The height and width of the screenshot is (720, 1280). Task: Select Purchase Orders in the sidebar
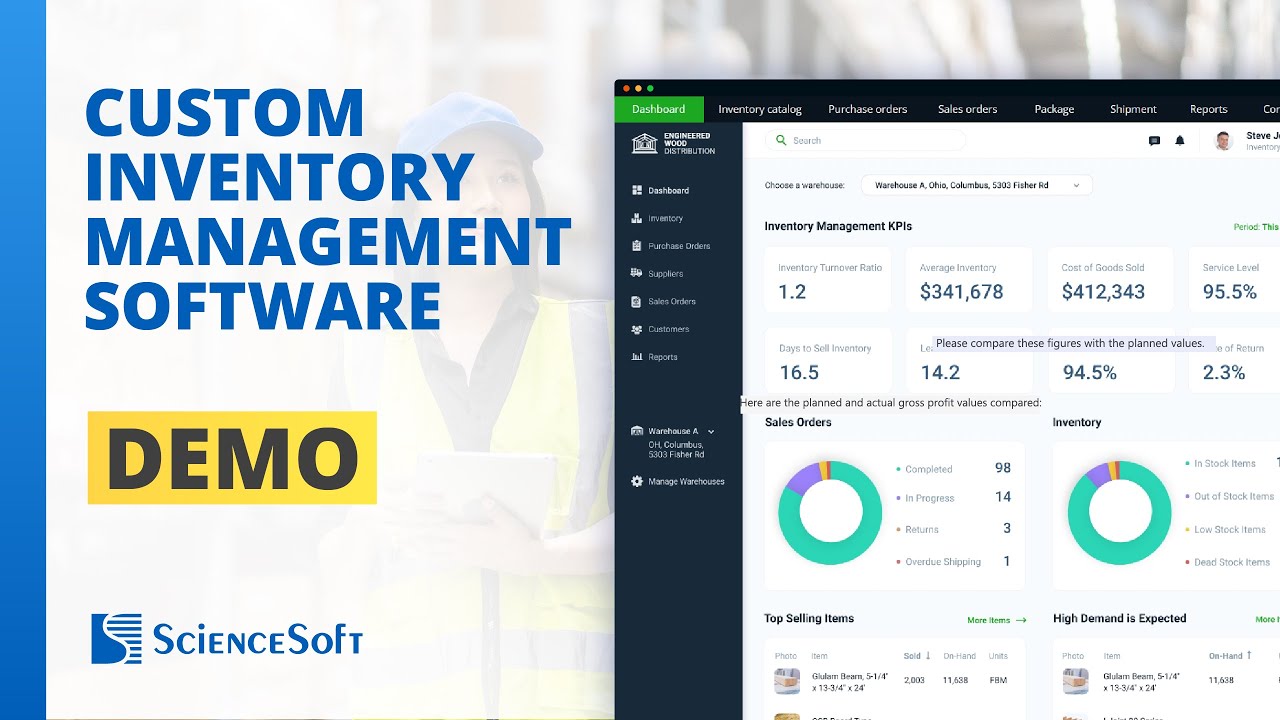click(679, 246)
